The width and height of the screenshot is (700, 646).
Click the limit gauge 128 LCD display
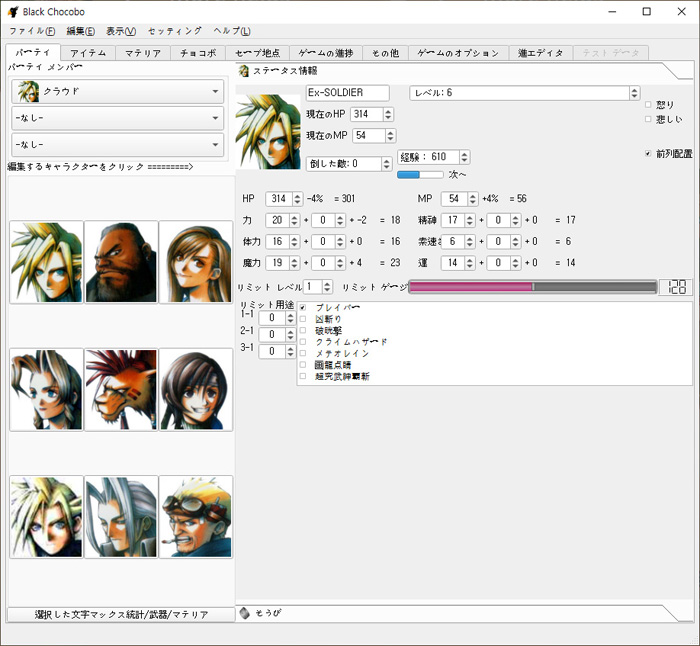pos(676,287)
